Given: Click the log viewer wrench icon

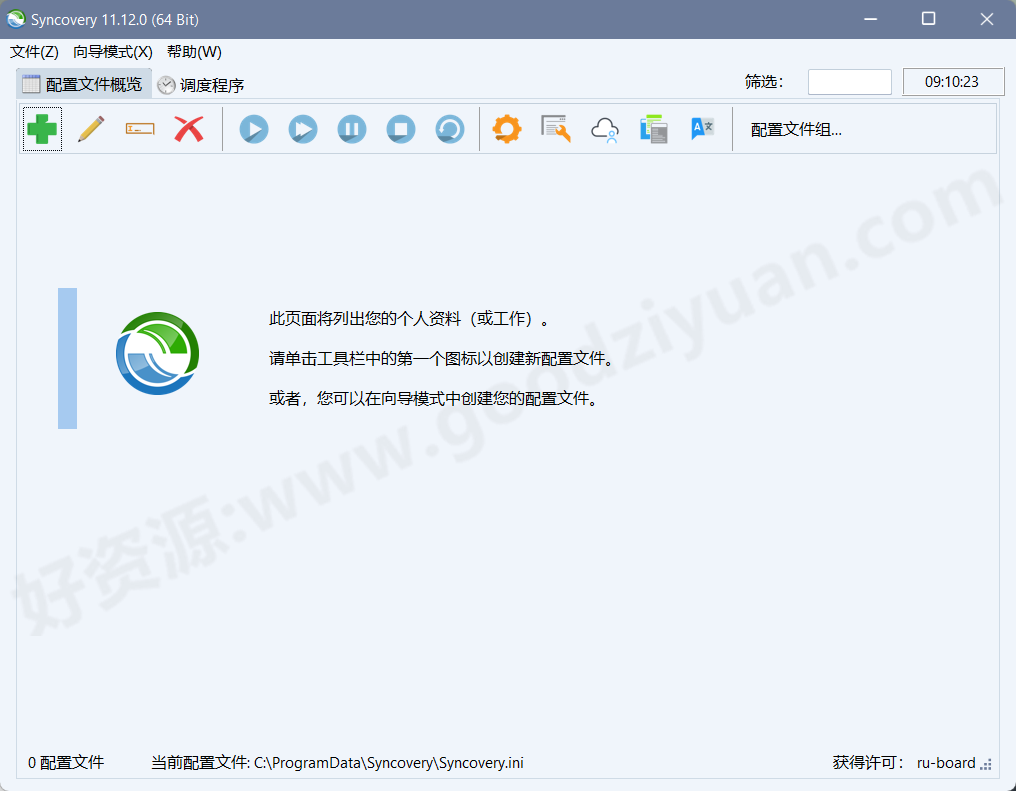Looking at the screenshot, I should point(555,129).
